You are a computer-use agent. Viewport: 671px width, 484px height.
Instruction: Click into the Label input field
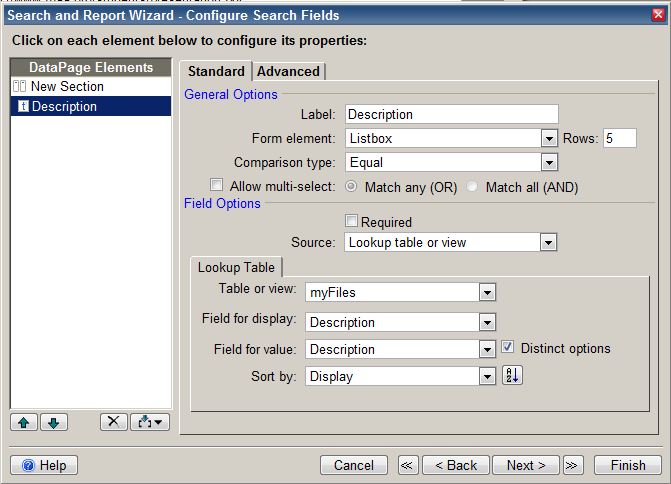click(x=451, y=114)
